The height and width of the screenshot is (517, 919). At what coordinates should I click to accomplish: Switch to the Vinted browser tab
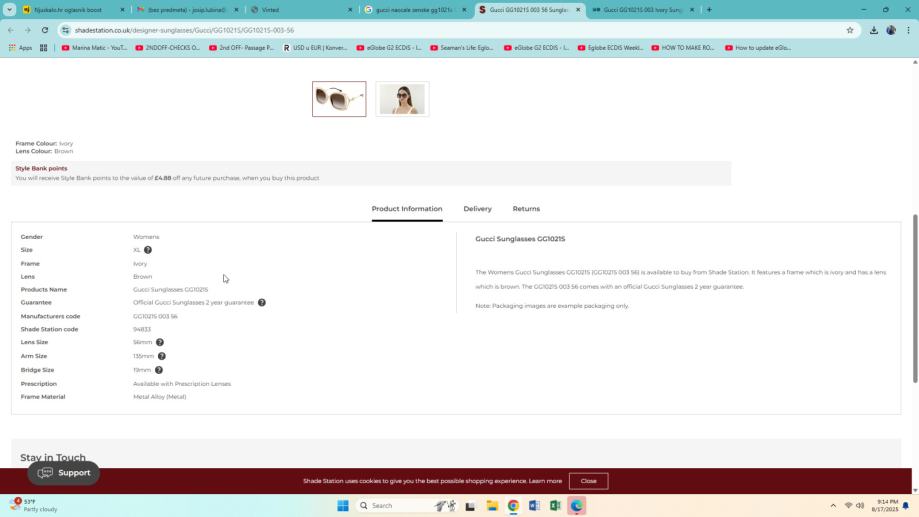click(299, 9)
